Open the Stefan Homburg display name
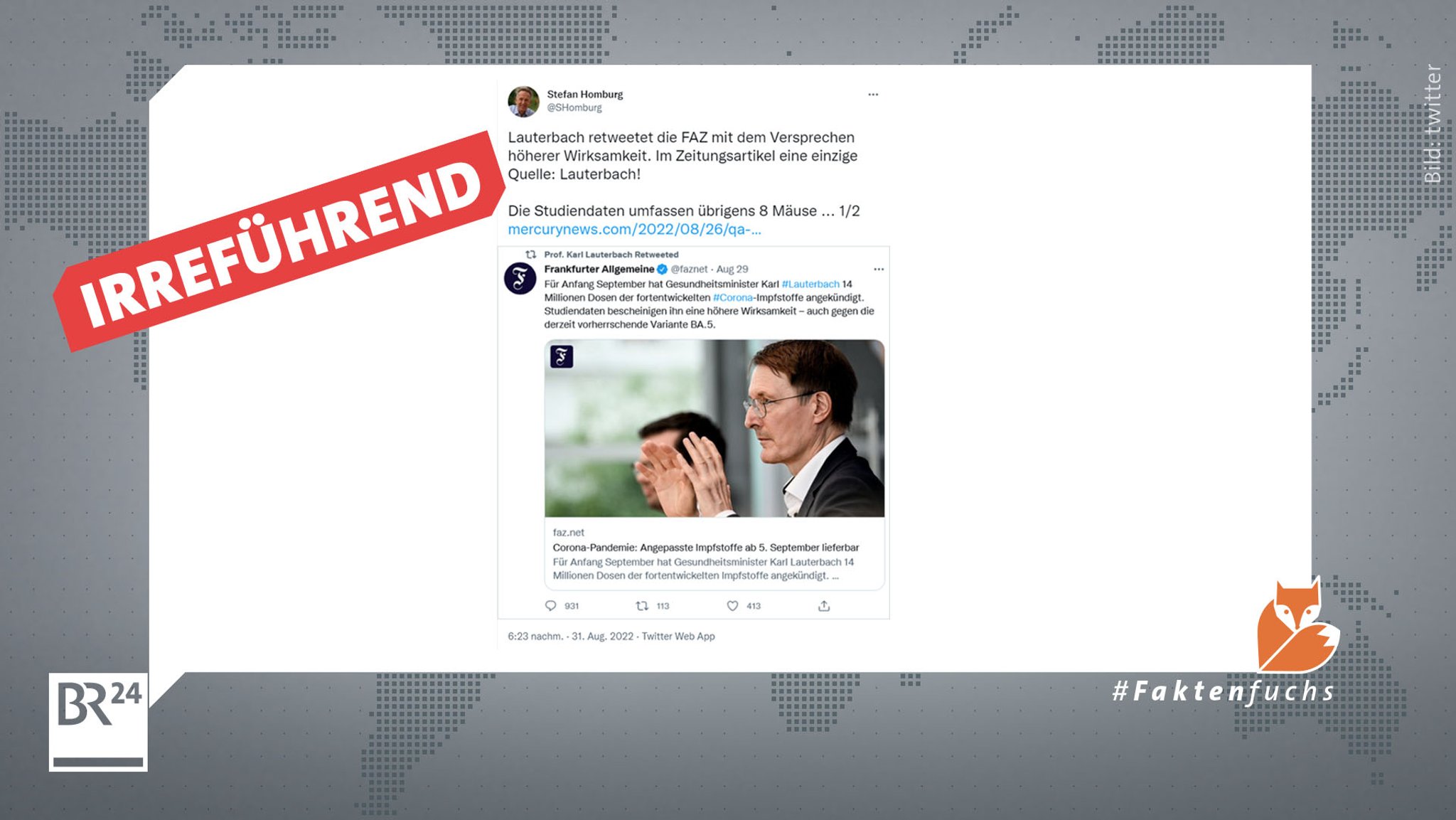This screenshot has height=820, width=1456. tap(584, 95)
